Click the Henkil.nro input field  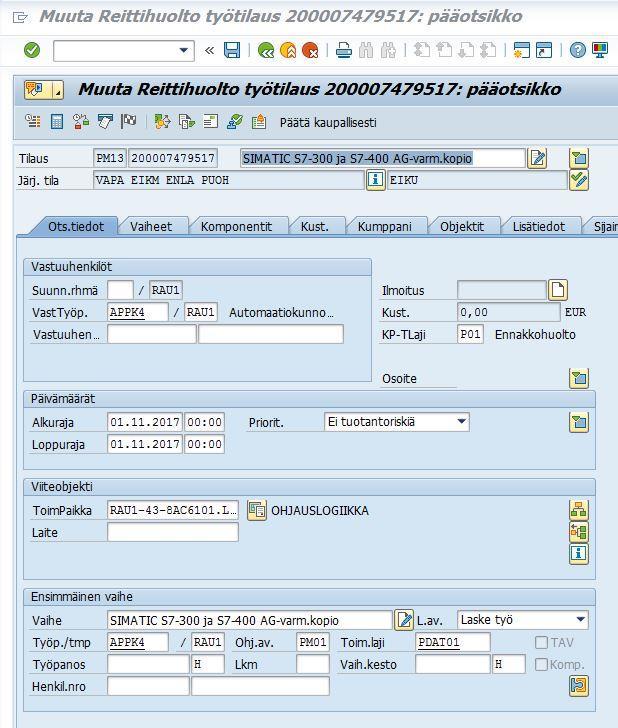[x=148, y=686]
